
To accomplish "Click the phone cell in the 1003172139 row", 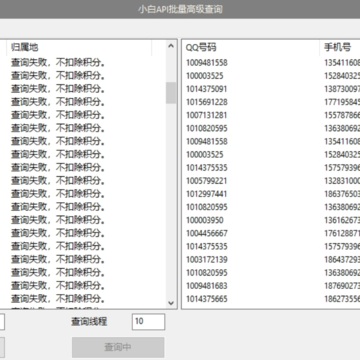I will [342, 260].
